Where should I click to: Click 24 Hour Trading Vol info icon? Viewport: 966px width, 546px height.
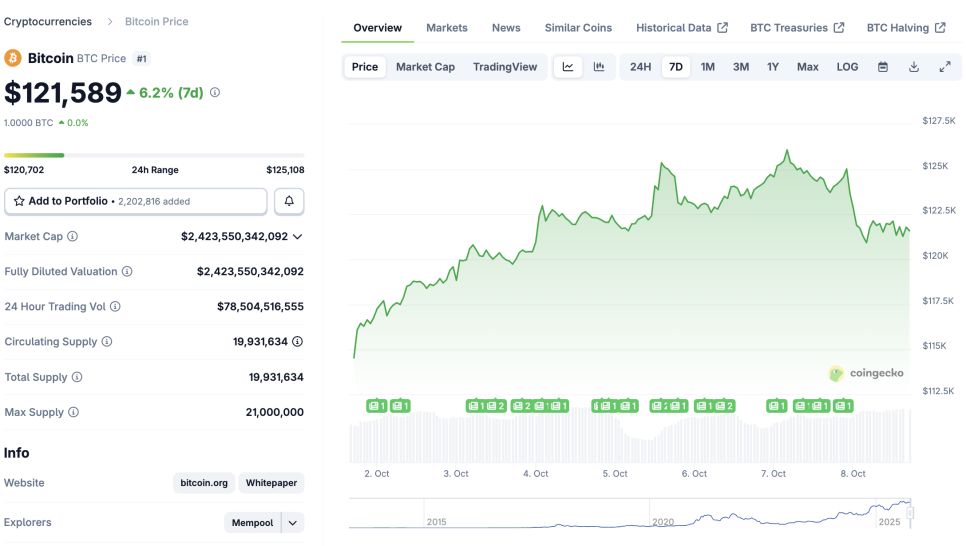(115, 307)
